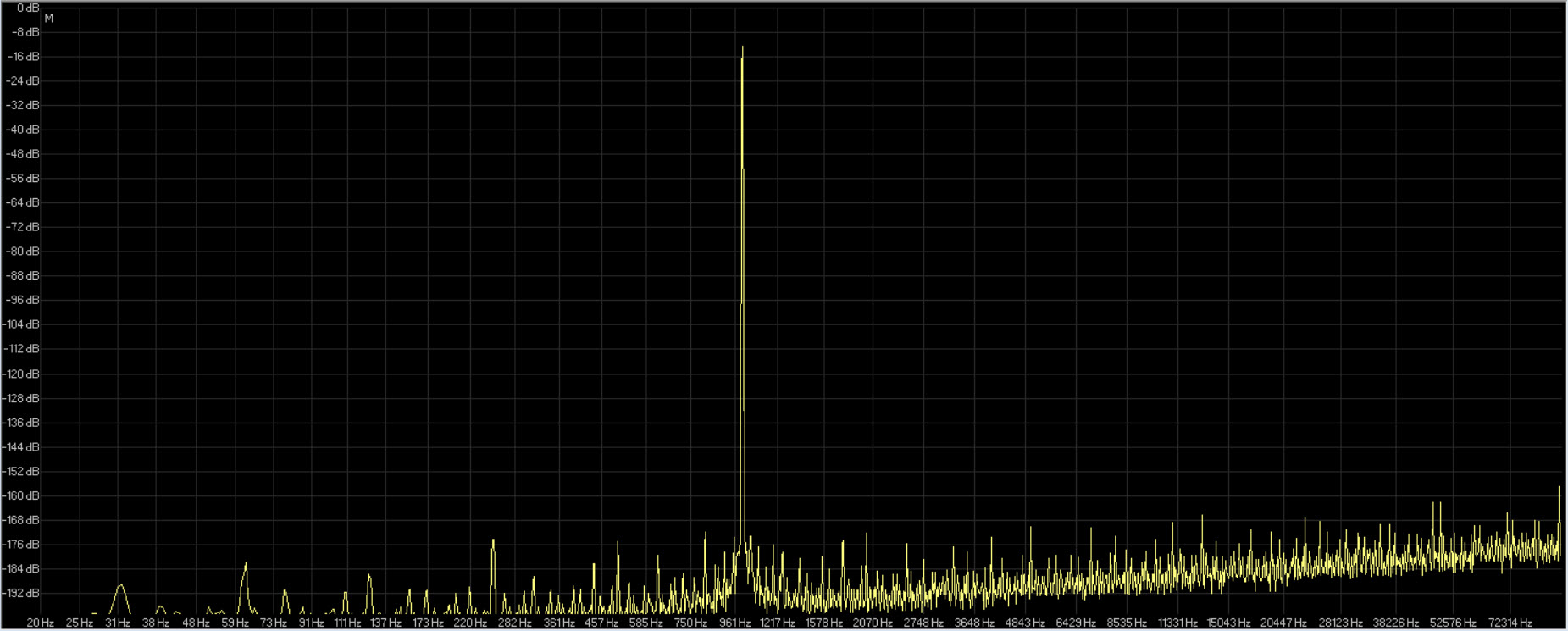Click the -192 dB amplitude axis label
The width and height of the screenshot is (1568, 631).
(23, 593)
